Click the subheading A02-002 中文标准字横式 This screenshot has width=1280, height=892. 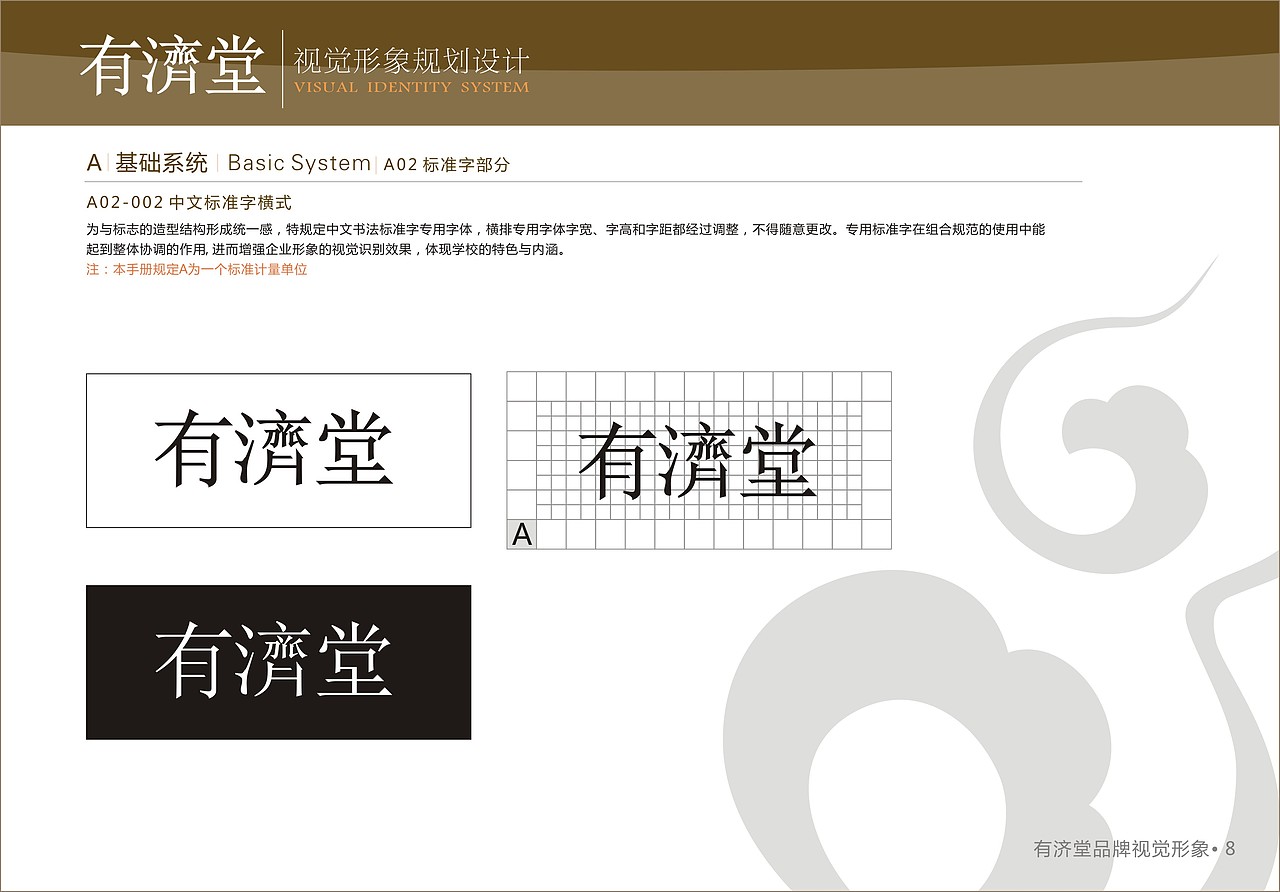click(x=189, y=202)
